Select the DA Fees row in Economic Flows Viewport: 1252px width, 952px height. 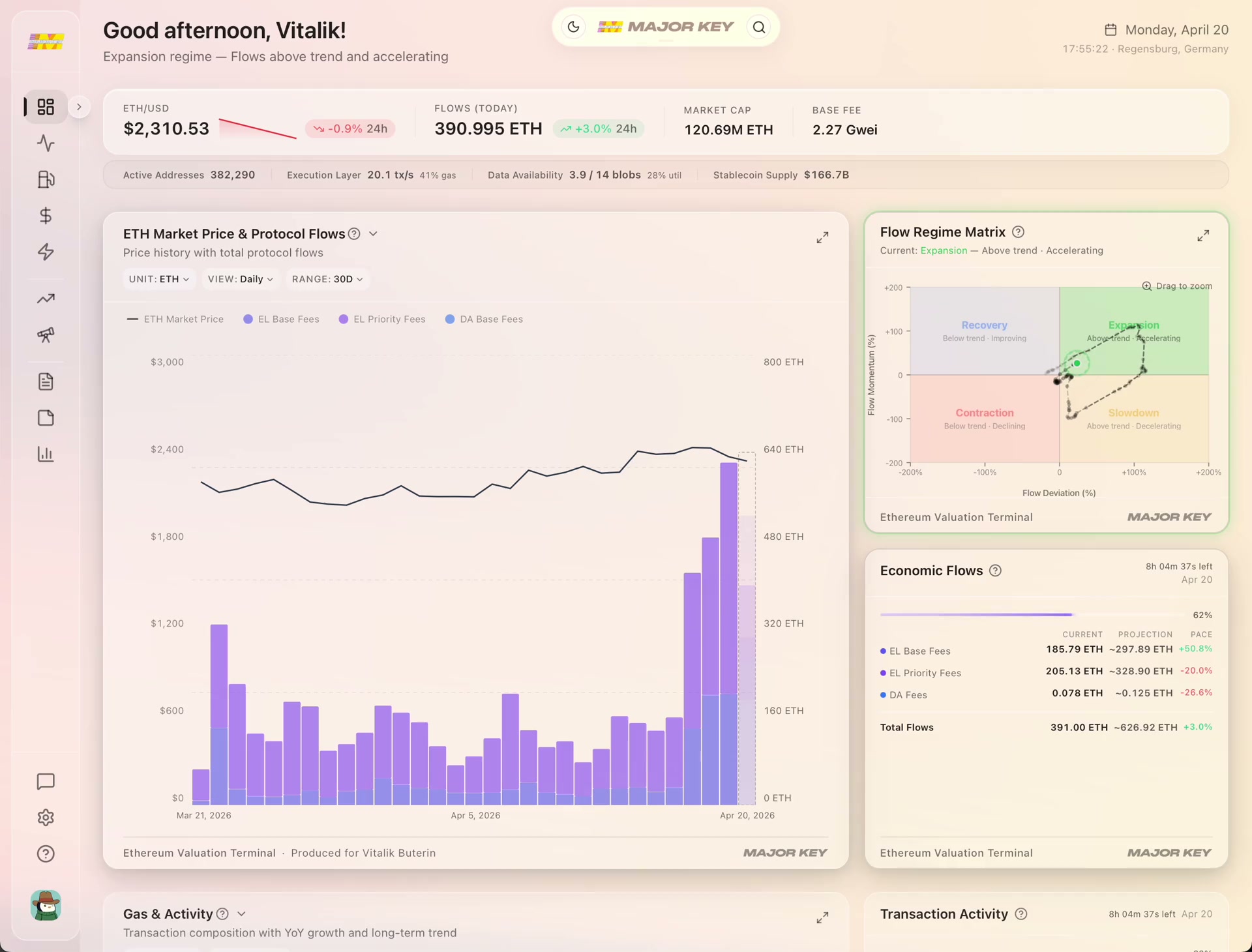pos(1046,694)
